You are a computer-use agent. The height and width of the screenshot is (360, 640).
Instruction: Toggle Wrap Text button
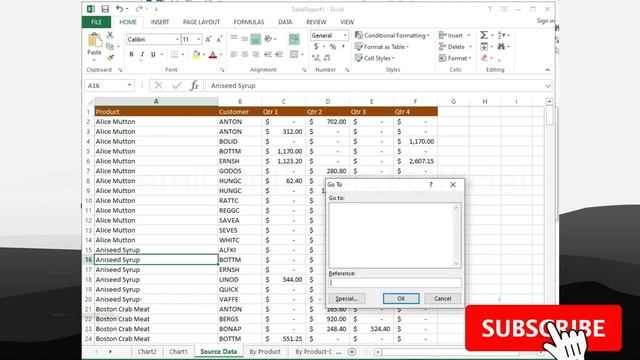(x=294, y=39)
